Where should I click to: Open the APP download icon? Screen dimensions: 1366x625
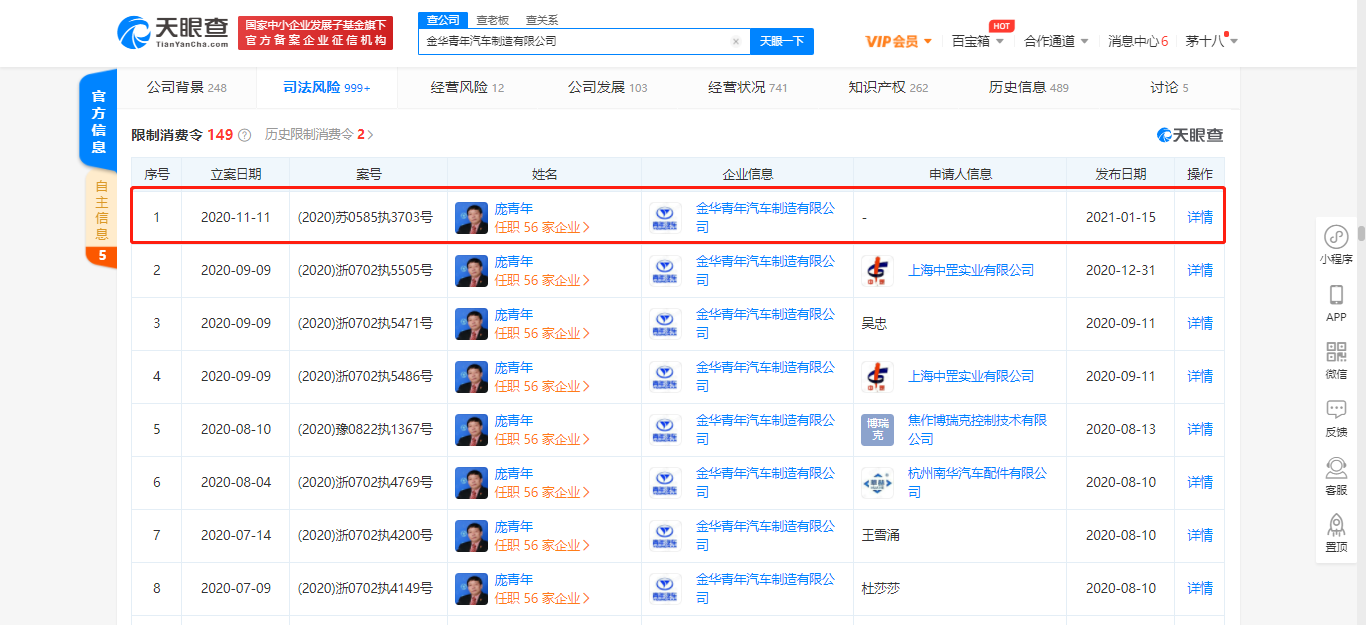(1336, 296)
